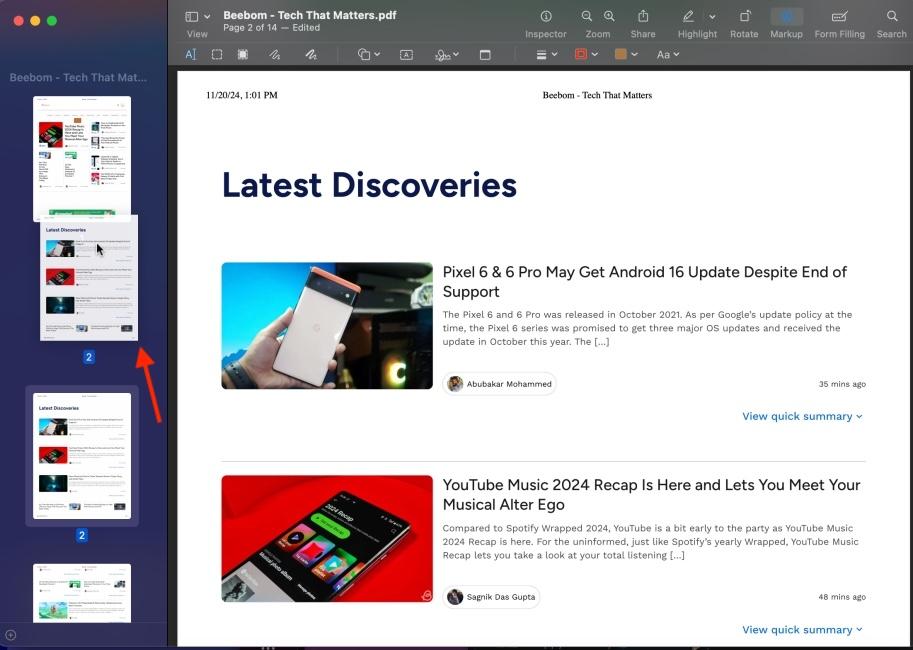Select the Draw tool
This screenshot has width=913, height=650.
312,54
